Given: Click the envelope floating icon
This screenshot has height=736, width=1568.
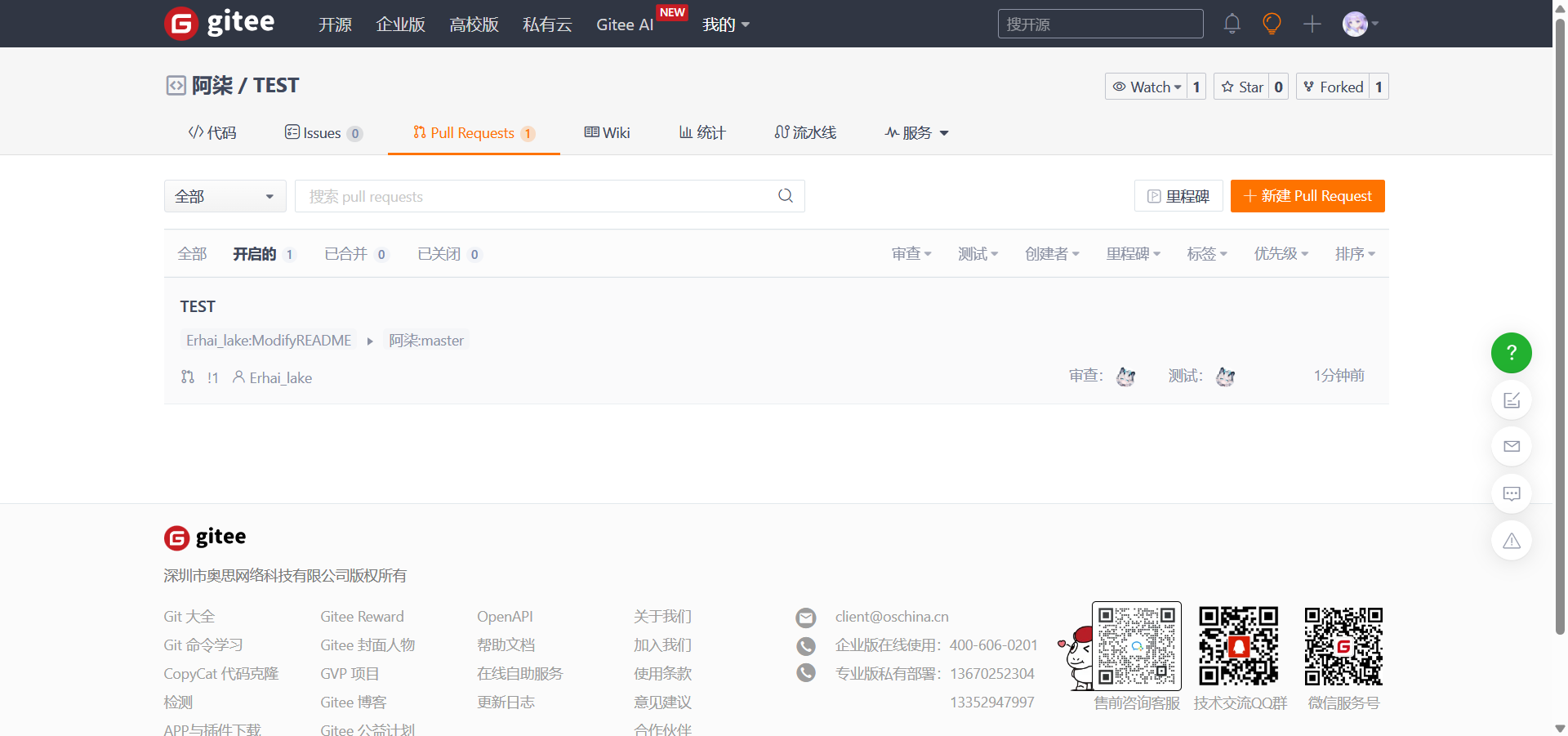Looking at the screenshot, I should tap(1511, 446).
